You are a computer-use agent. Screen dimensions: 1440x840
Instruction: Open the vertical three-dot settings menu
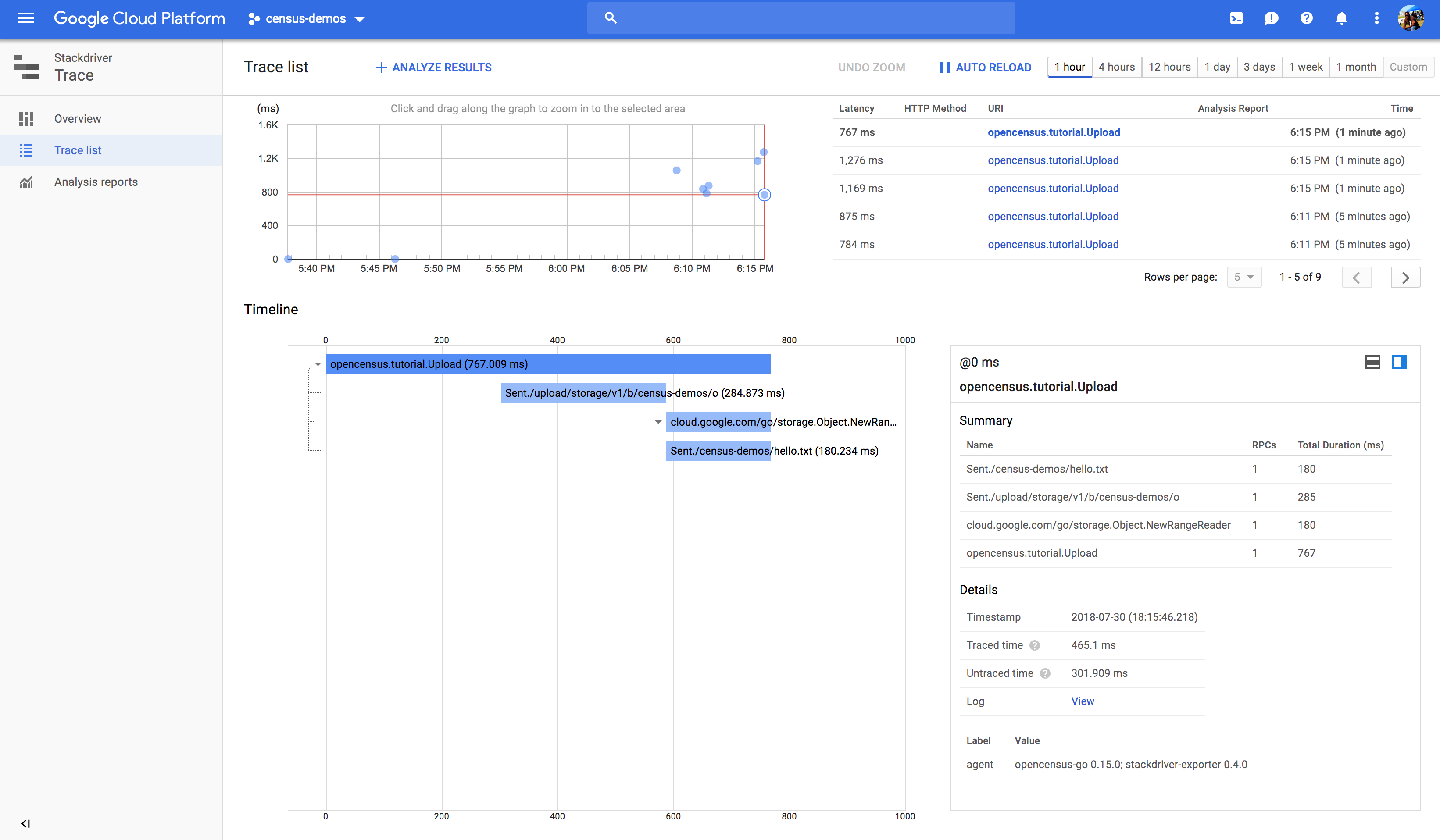(1376, 18)
